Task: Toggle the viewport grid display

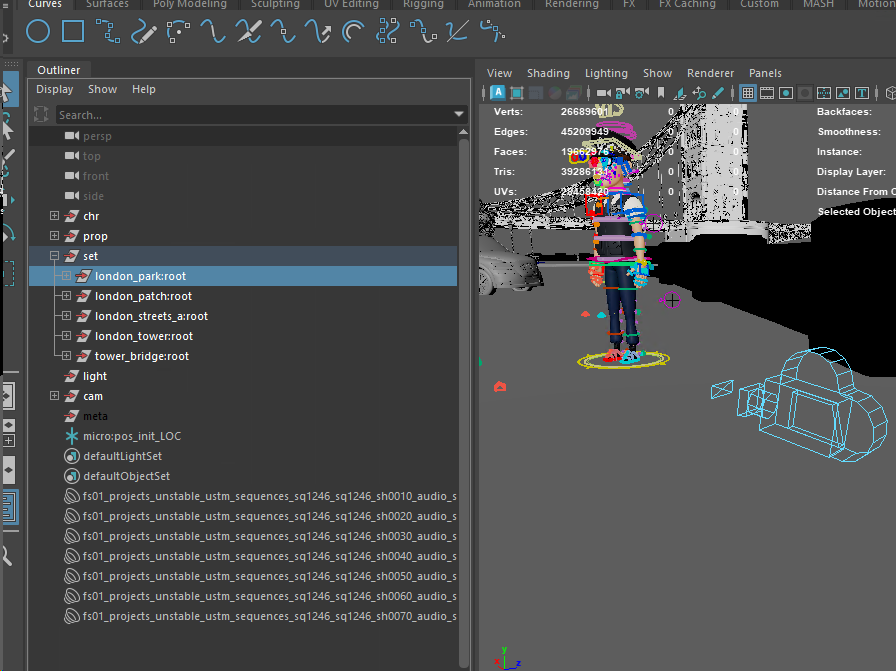Action: 747,93
